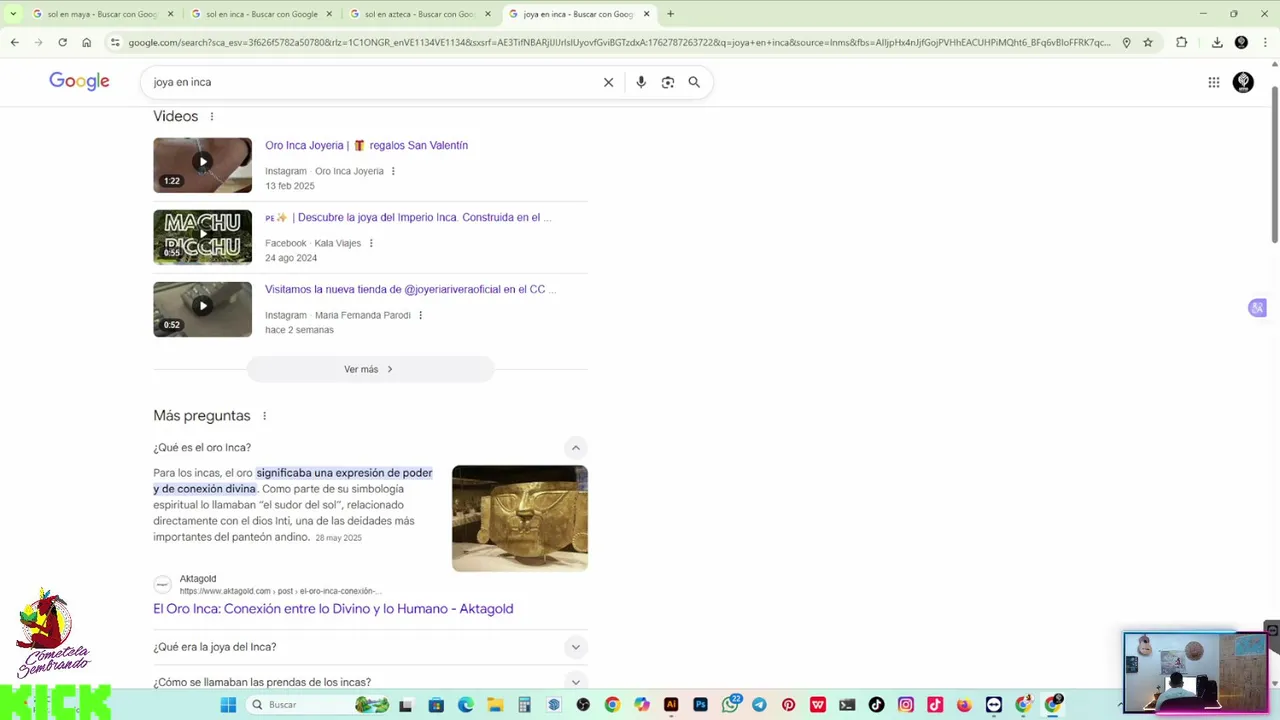Screen dimensions: 1280x720
Task: Open Photoshop from taskbar
Action: tap(700, 705)
